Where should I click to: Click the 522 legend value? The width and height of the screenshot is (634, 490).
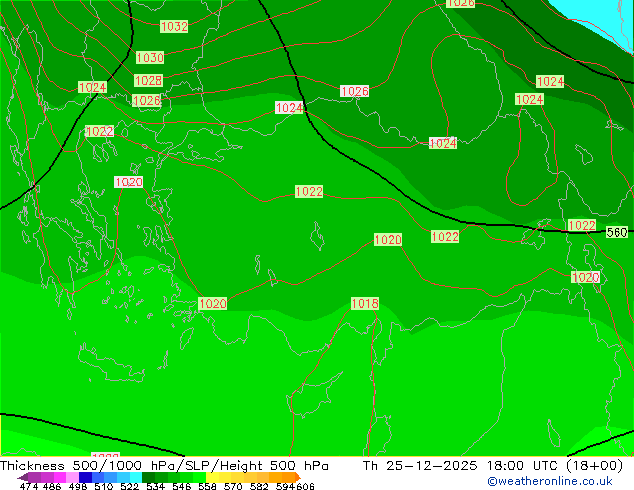[129, 486]
